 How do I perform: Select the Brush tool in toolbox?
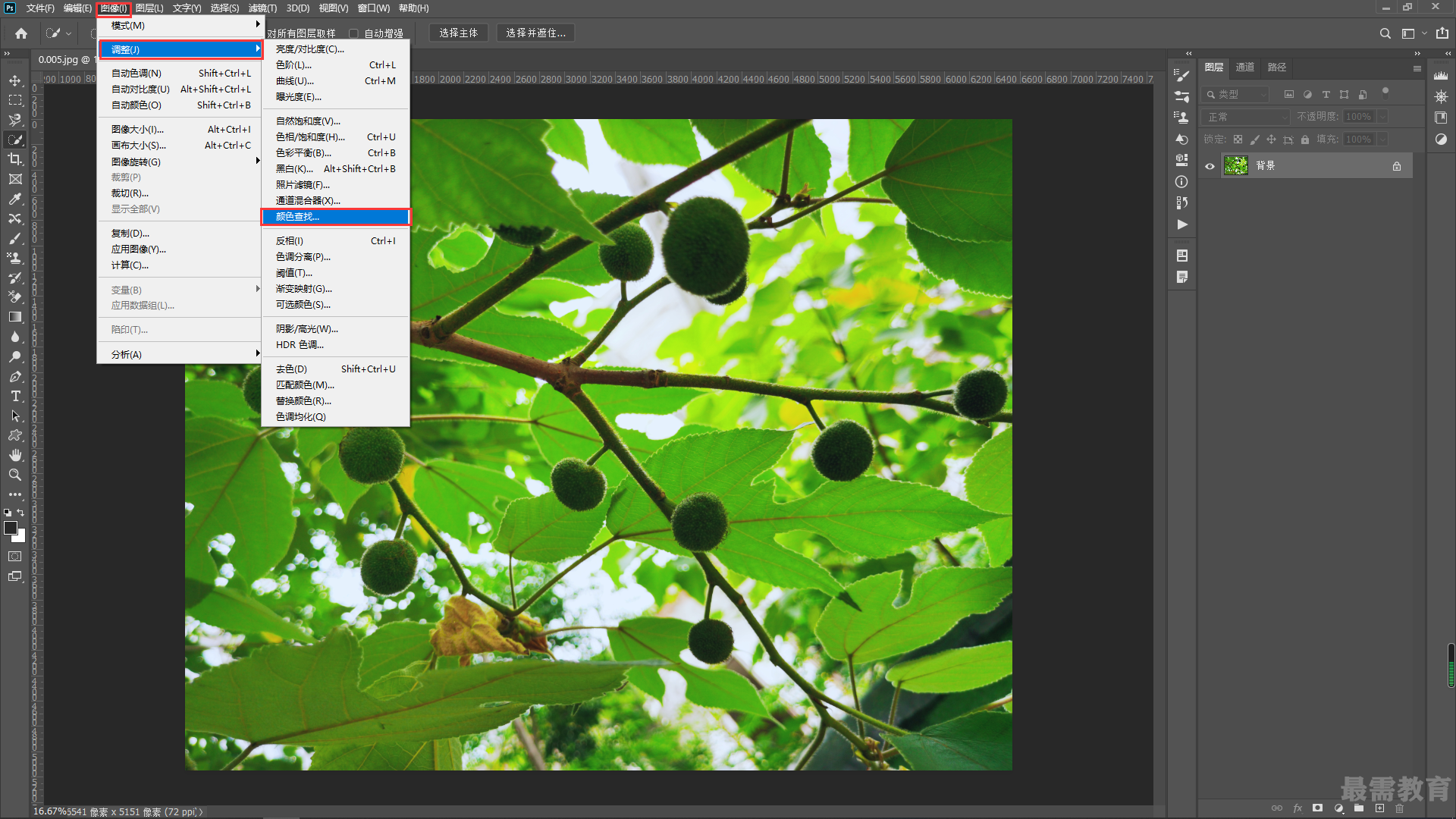[x=15, y=238]
